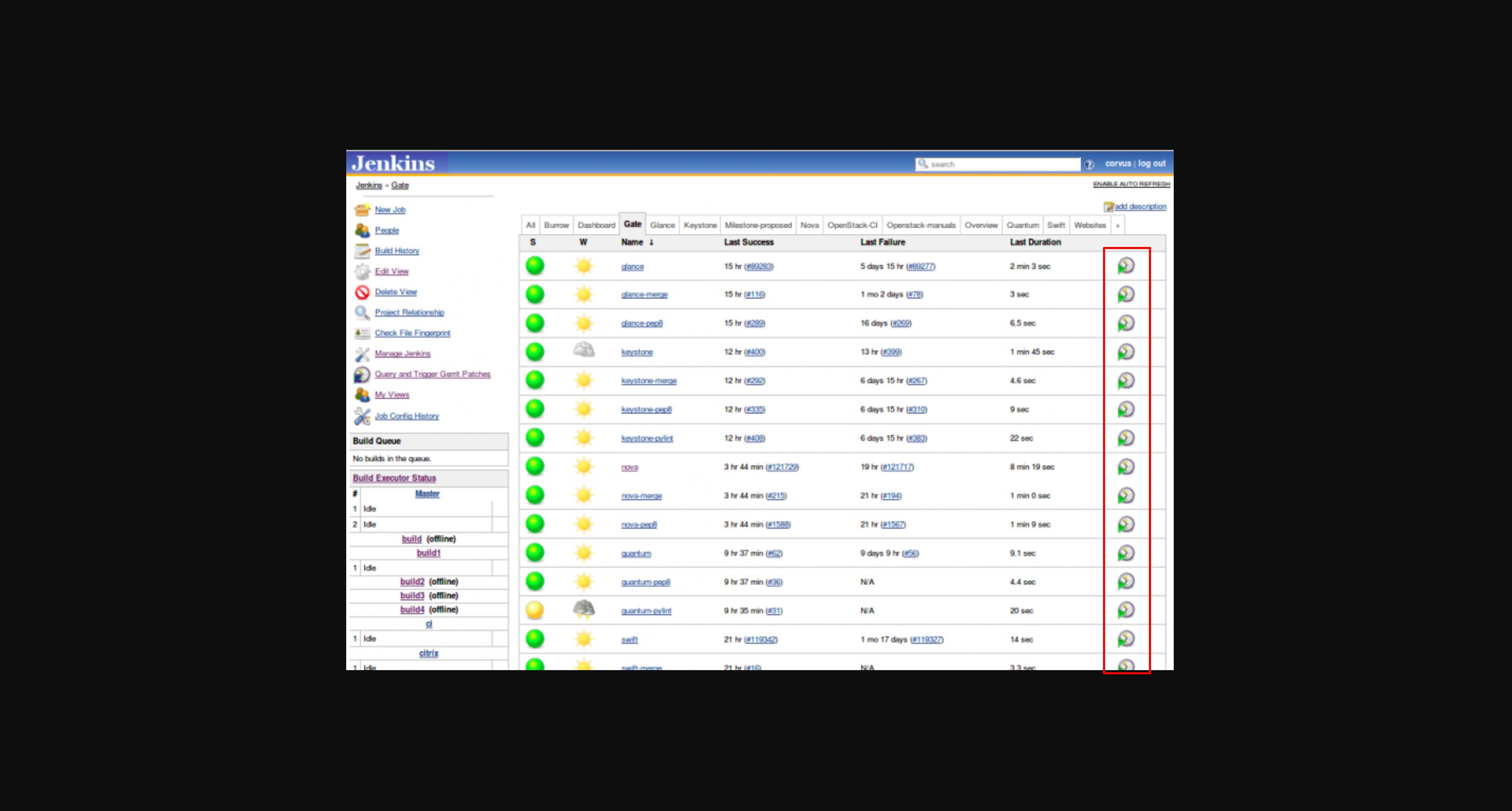Click the Edit View gear icon

coord(362,271)
